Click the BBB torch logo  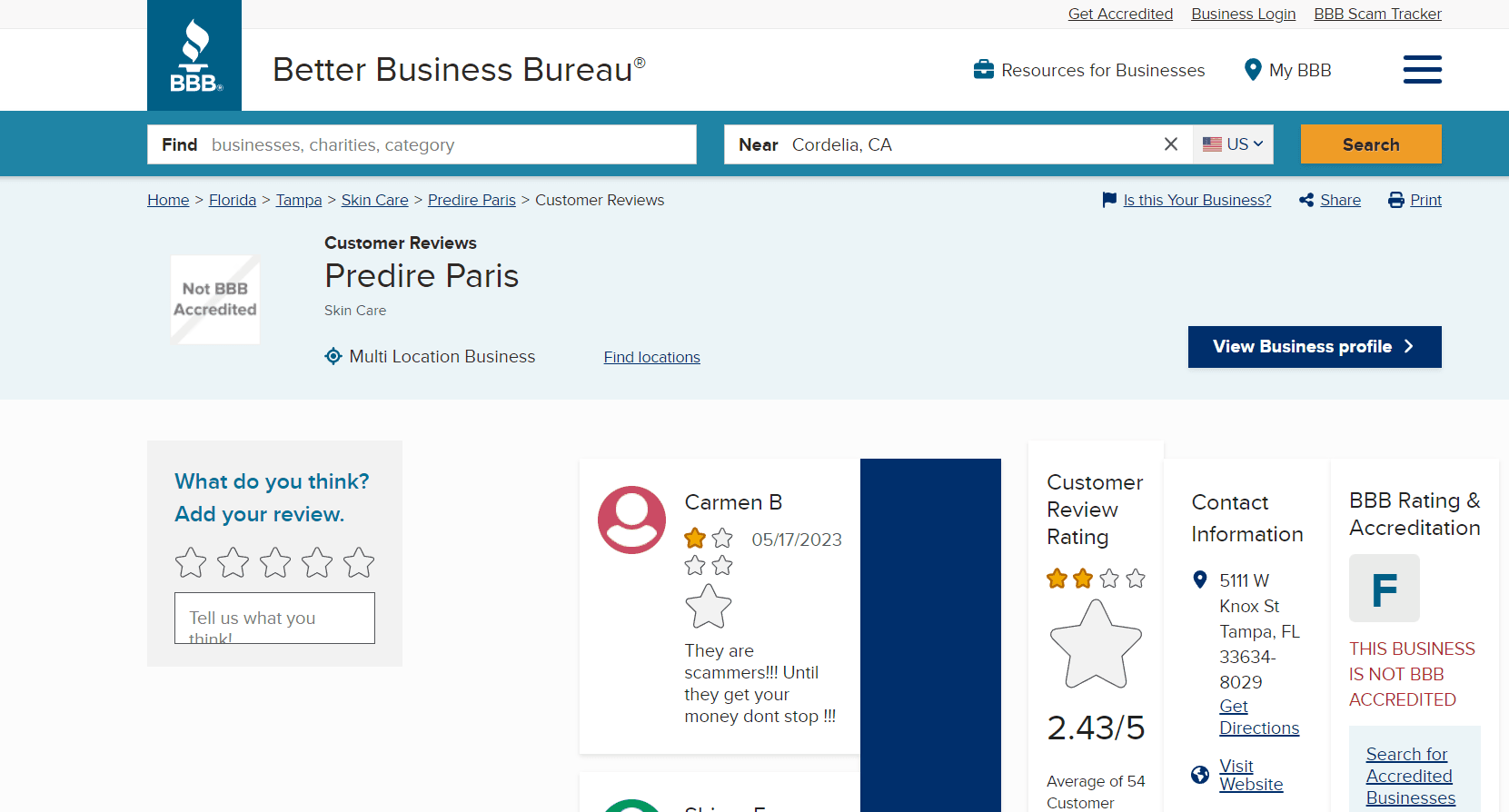pos(194,55)
